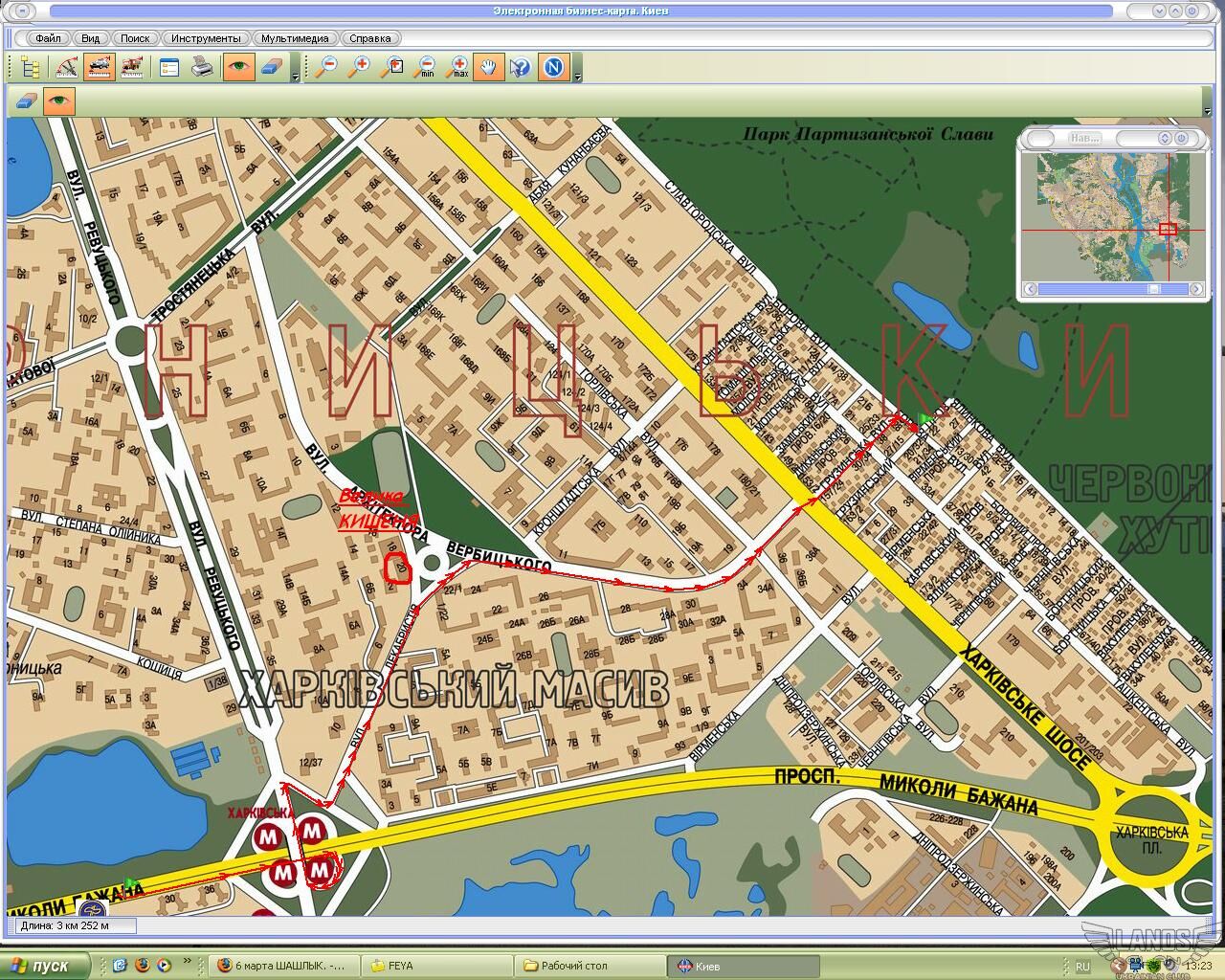The height and width of the screenshot is (980, 1225).
Task: Expand the first toolbar overflow arrow
Action: tap(295, 75)
